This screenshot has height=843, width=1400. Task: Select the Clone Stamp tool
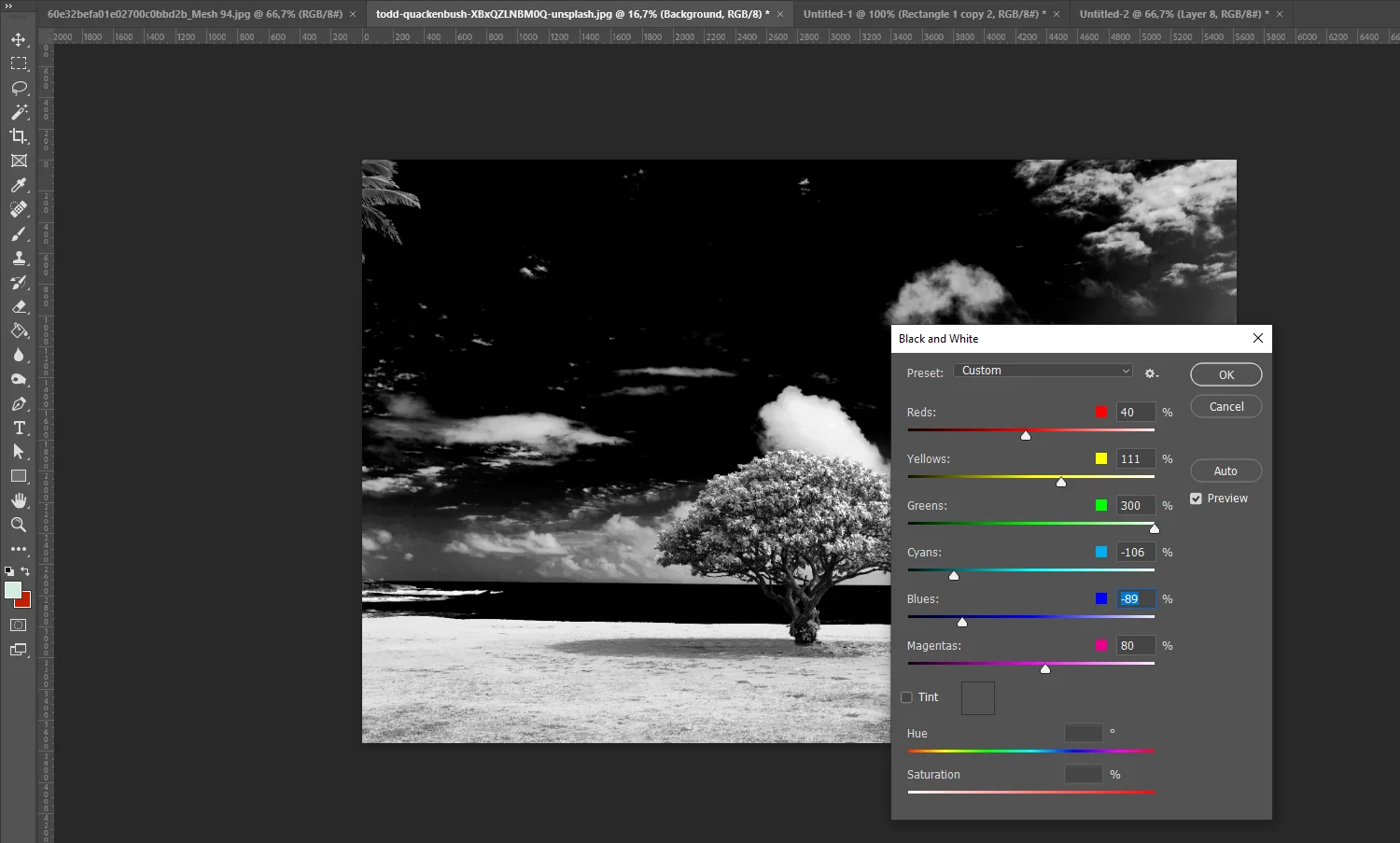(x=19, y=259)
